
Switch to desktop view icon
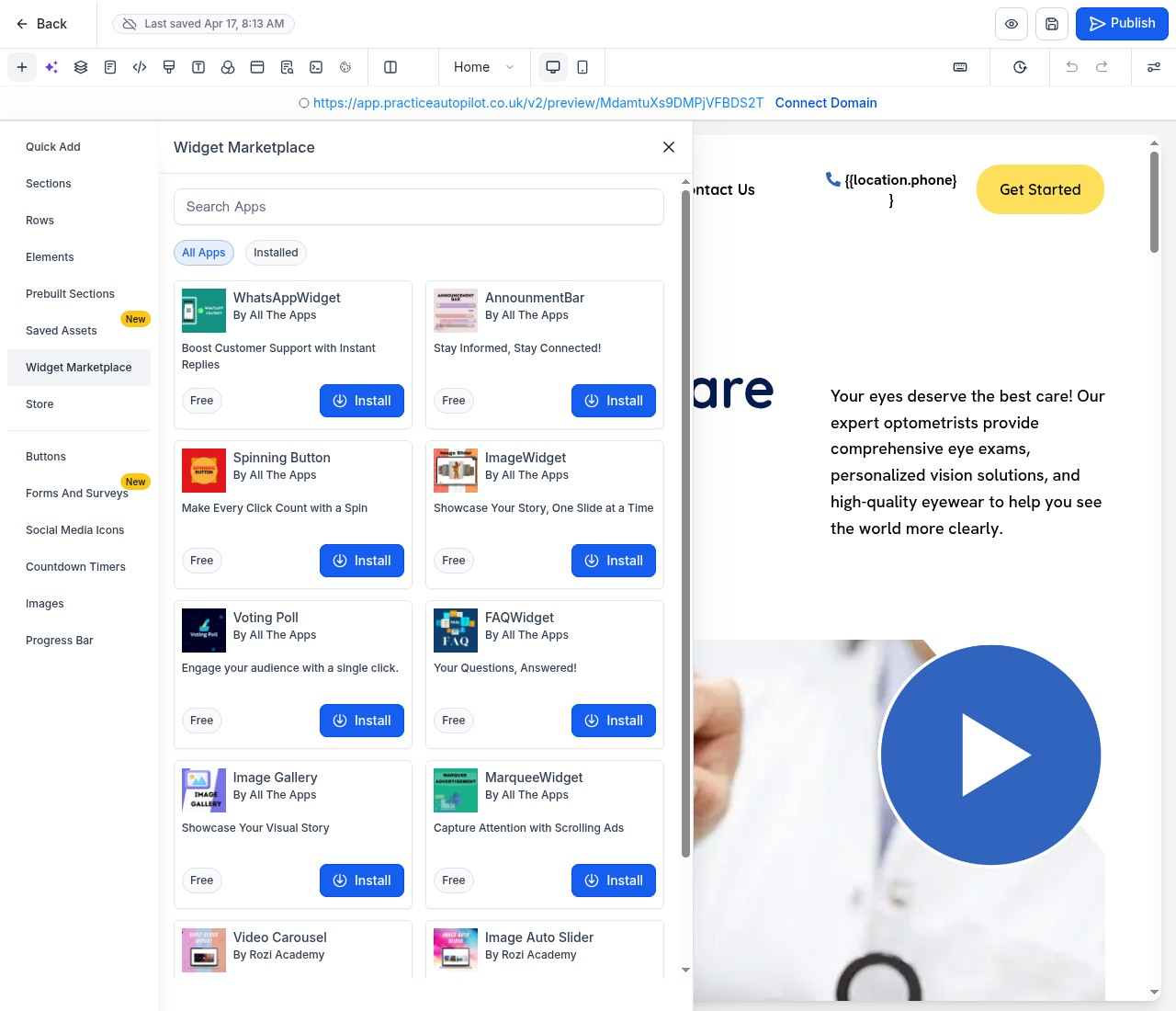(x=553, y=67)
